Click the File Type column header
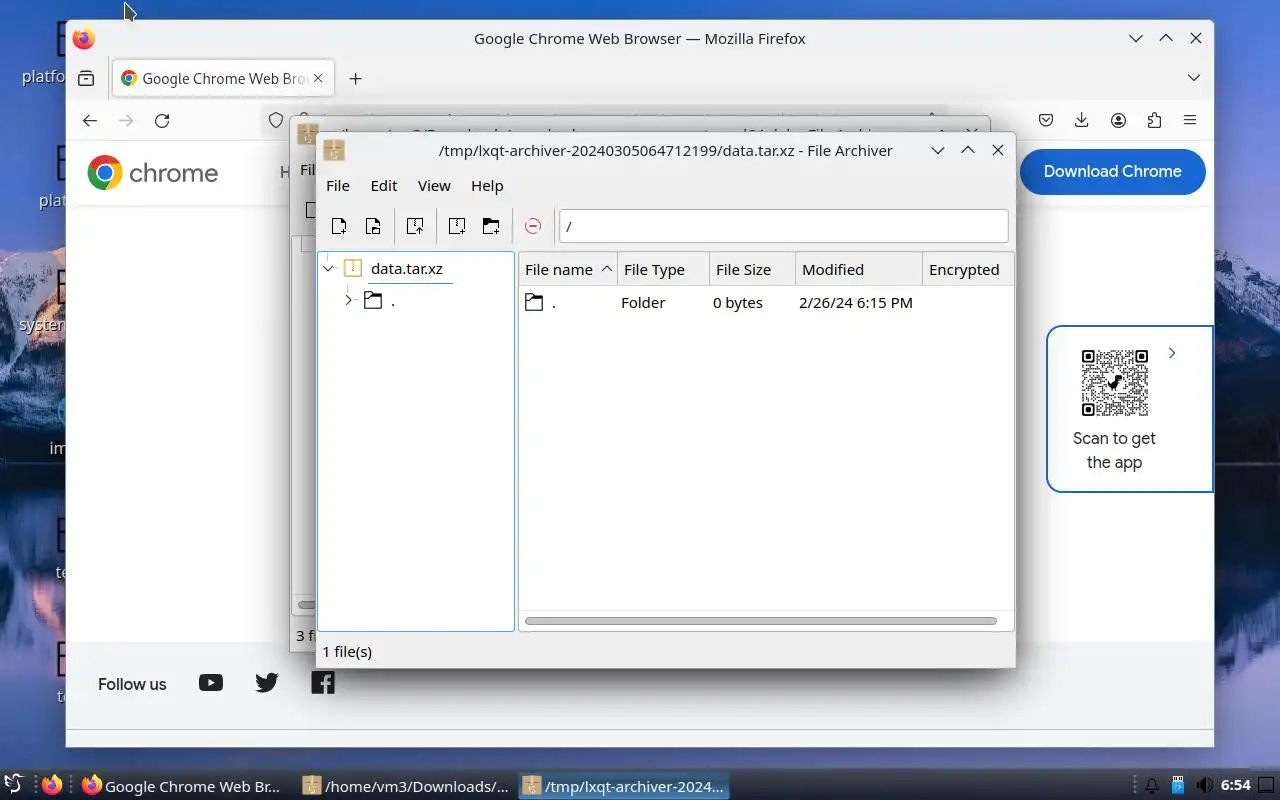The height and width of the screenshot is (800, 1280). point(664,269)
